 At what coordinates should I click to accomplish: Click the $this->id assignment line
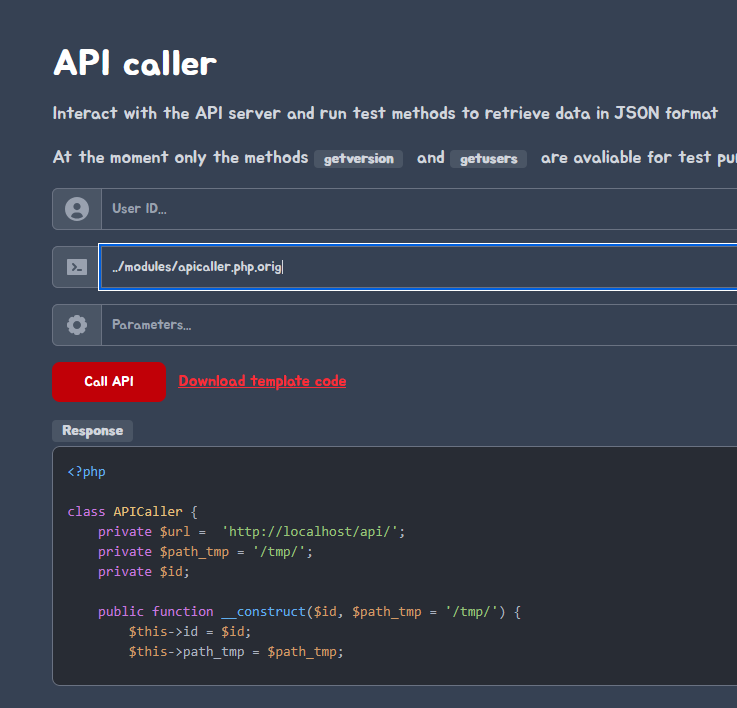pos(190,631)
